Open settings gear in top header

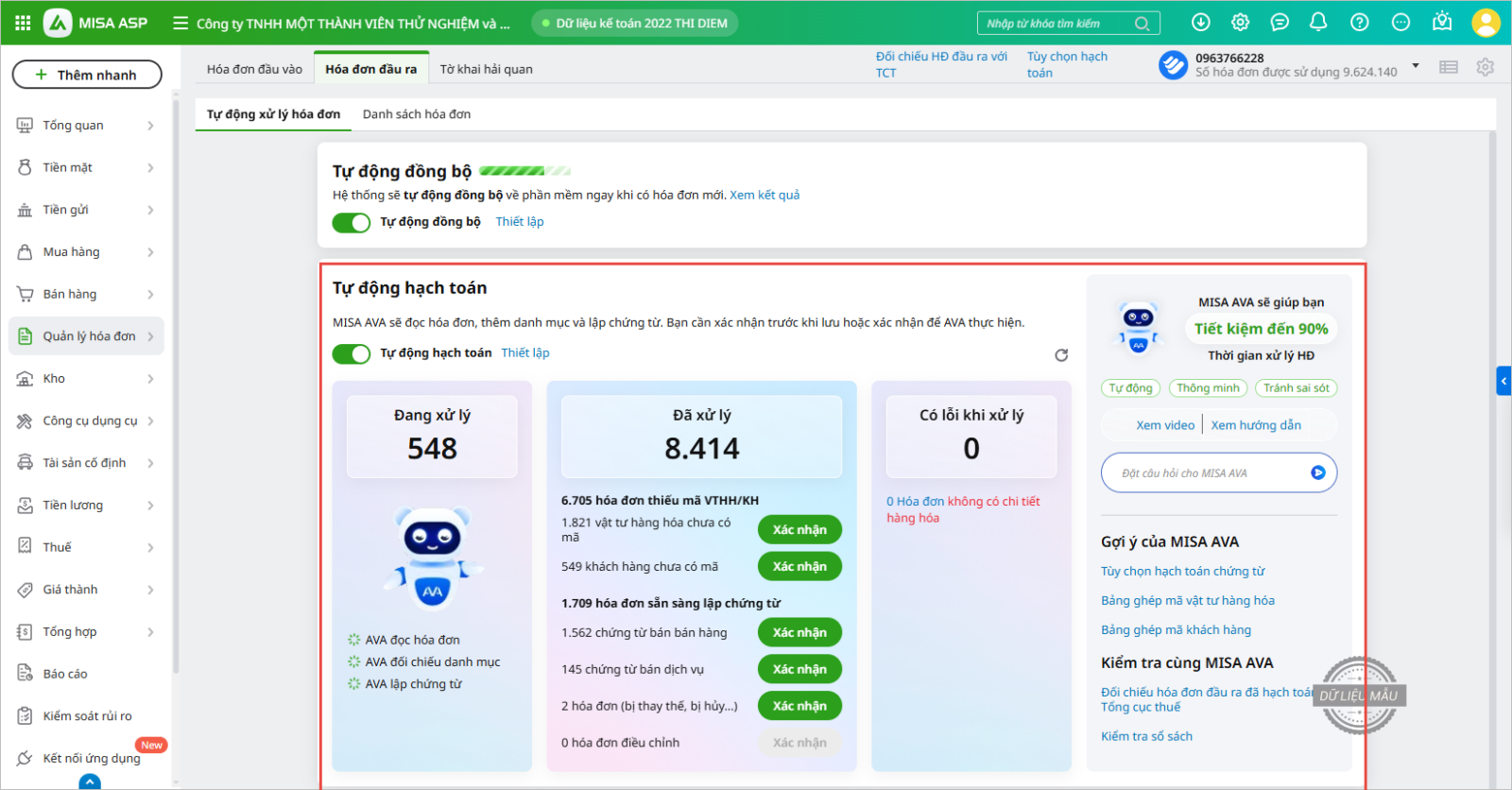click(1241, 23)
